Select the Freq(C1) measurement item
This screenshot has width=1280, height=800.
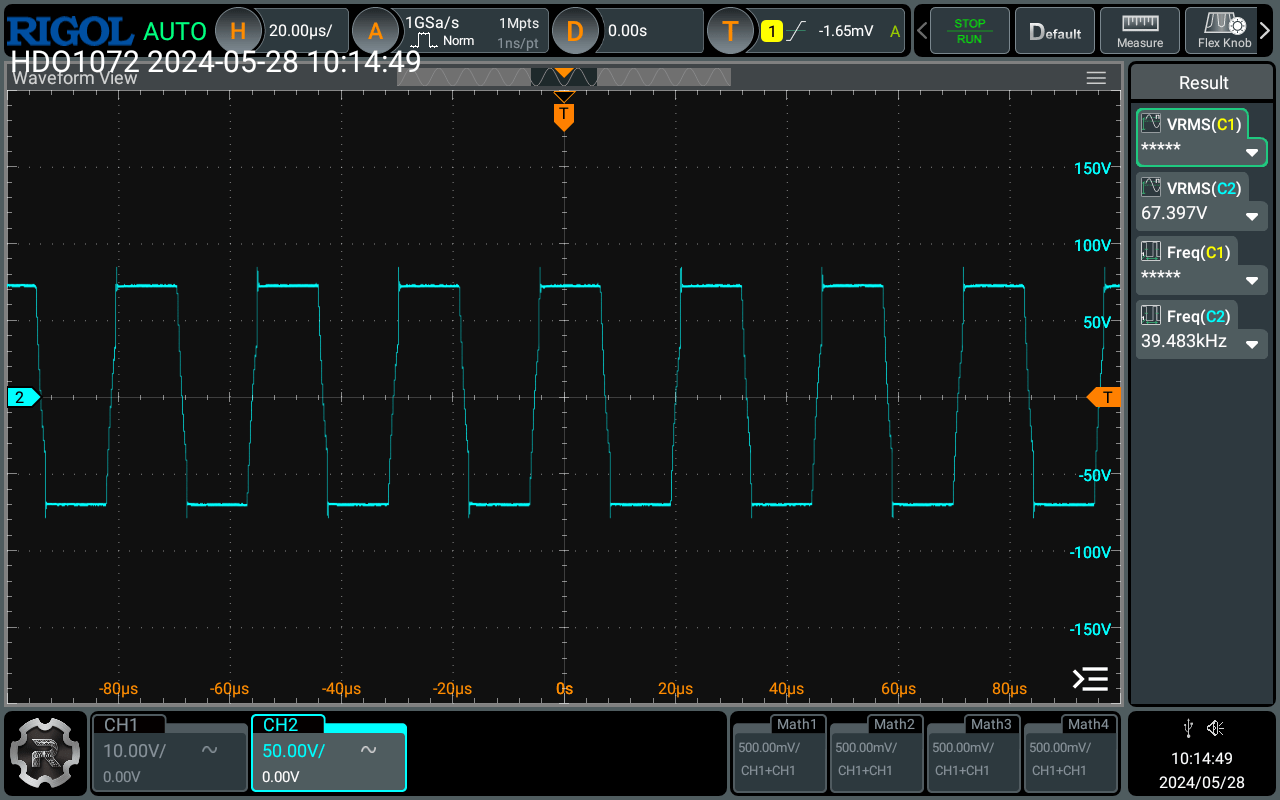pos(1202,265)
